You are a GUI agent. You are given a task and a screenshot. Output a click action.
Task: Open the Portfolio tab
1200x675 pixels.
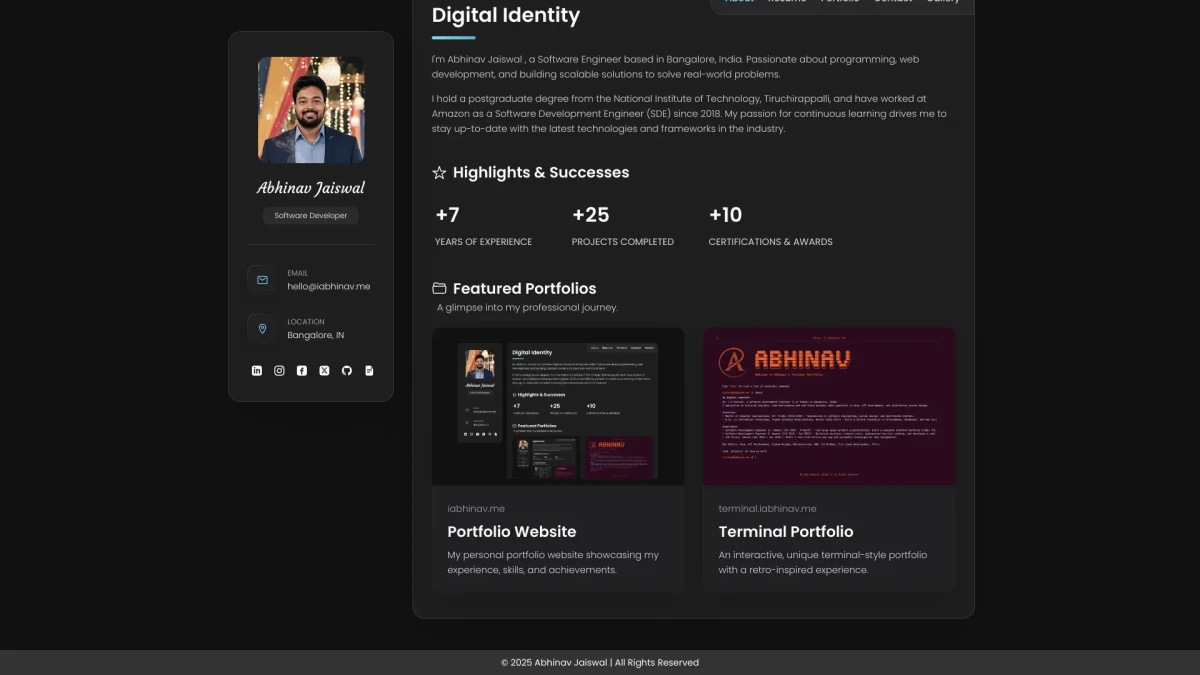(x=840, y=2)
